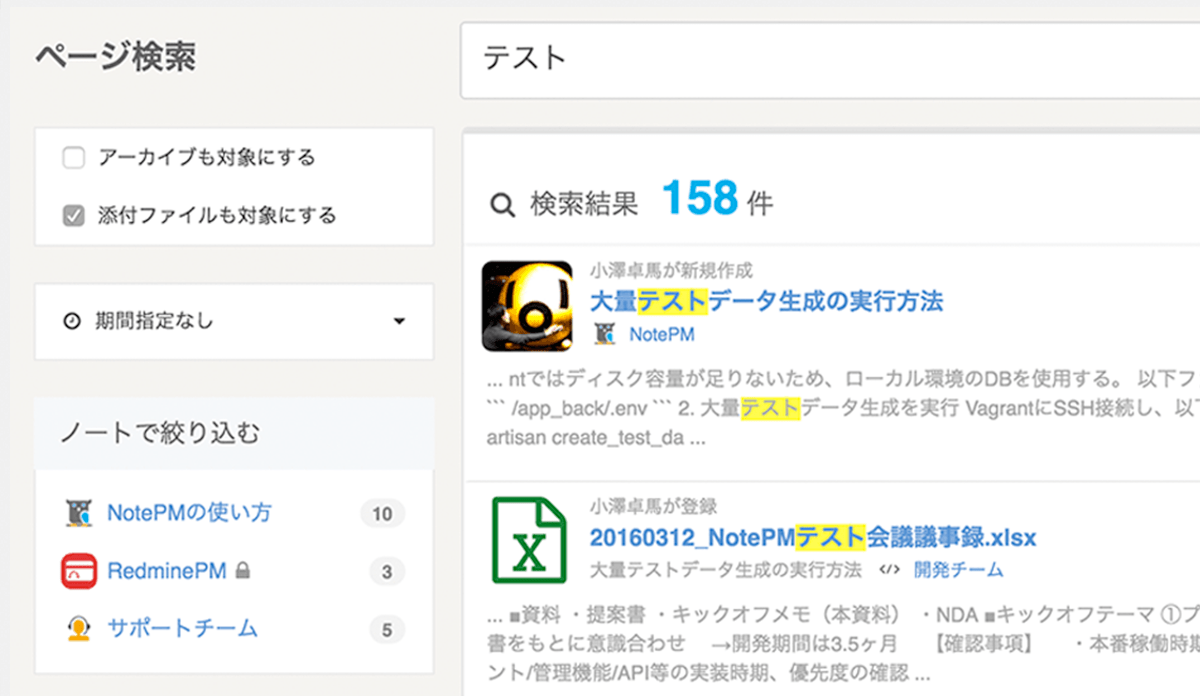Open the 期間指定なし period dropdown
Viewport: 1200px width, 696px height.
coord(234,322)
